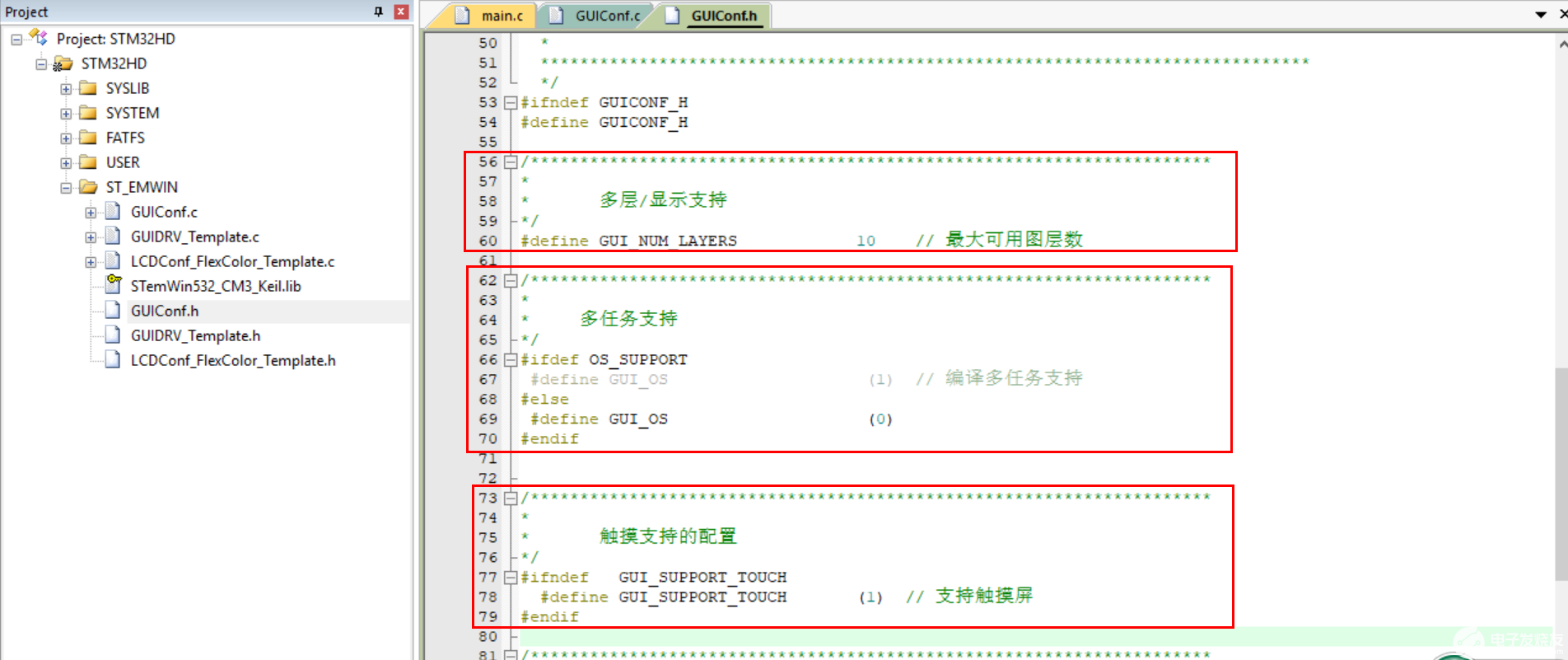Select the FATFS group label
1568x660 pixels.
point(125,138)
